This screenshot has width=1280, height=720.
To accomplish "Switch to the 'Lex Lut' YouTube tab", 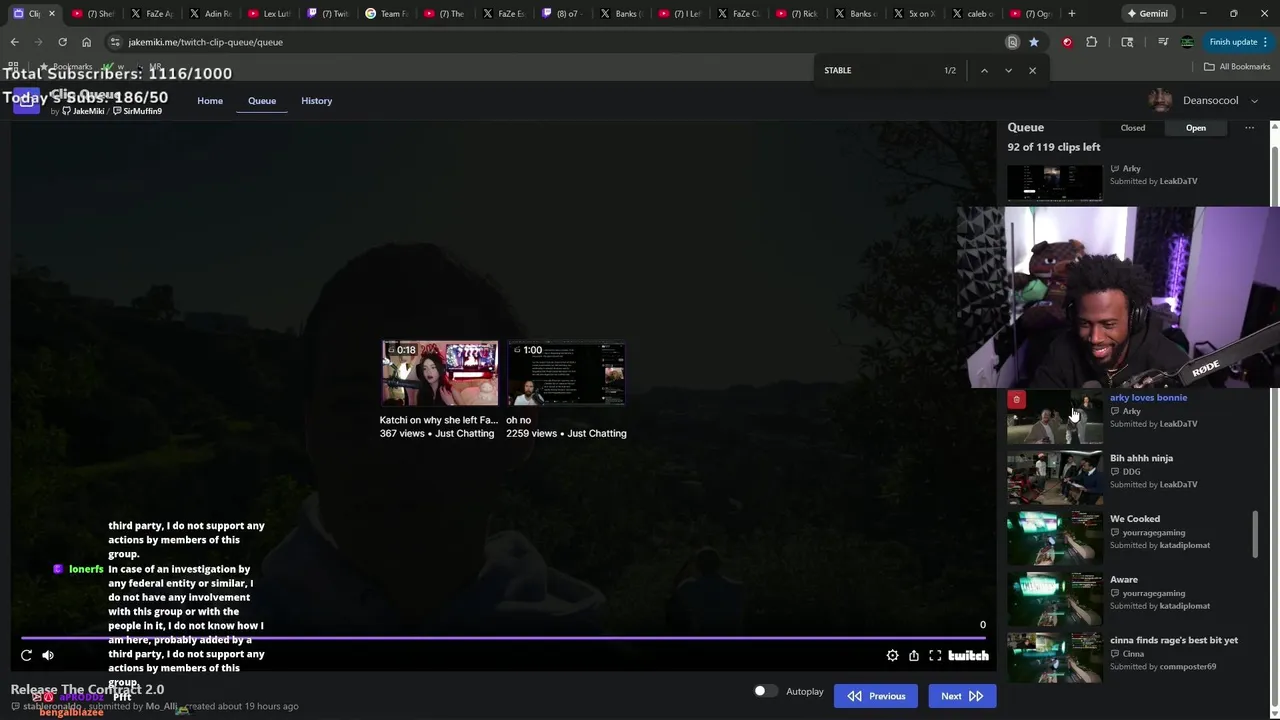I will (x=270, y=14).
